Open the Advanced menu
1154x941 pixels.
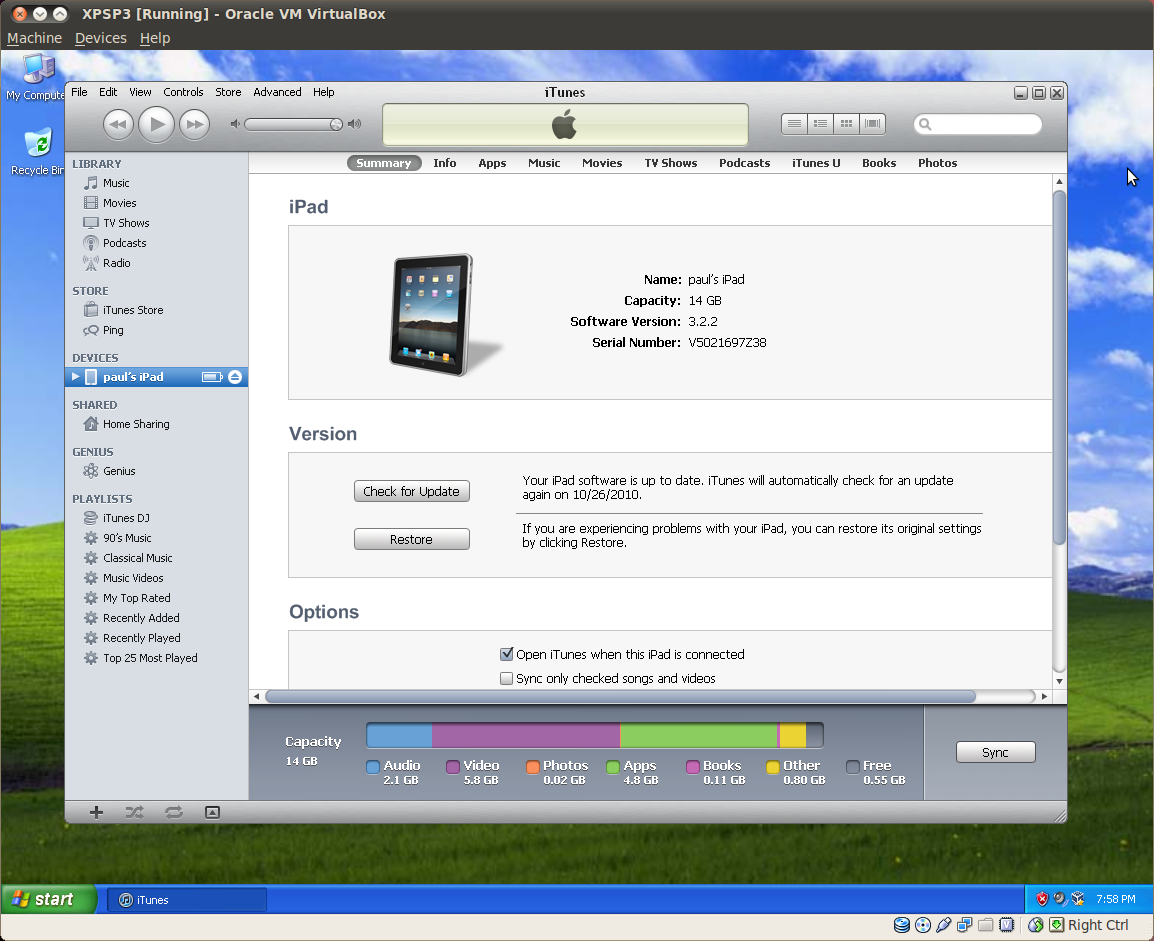(x=277, y=92)
